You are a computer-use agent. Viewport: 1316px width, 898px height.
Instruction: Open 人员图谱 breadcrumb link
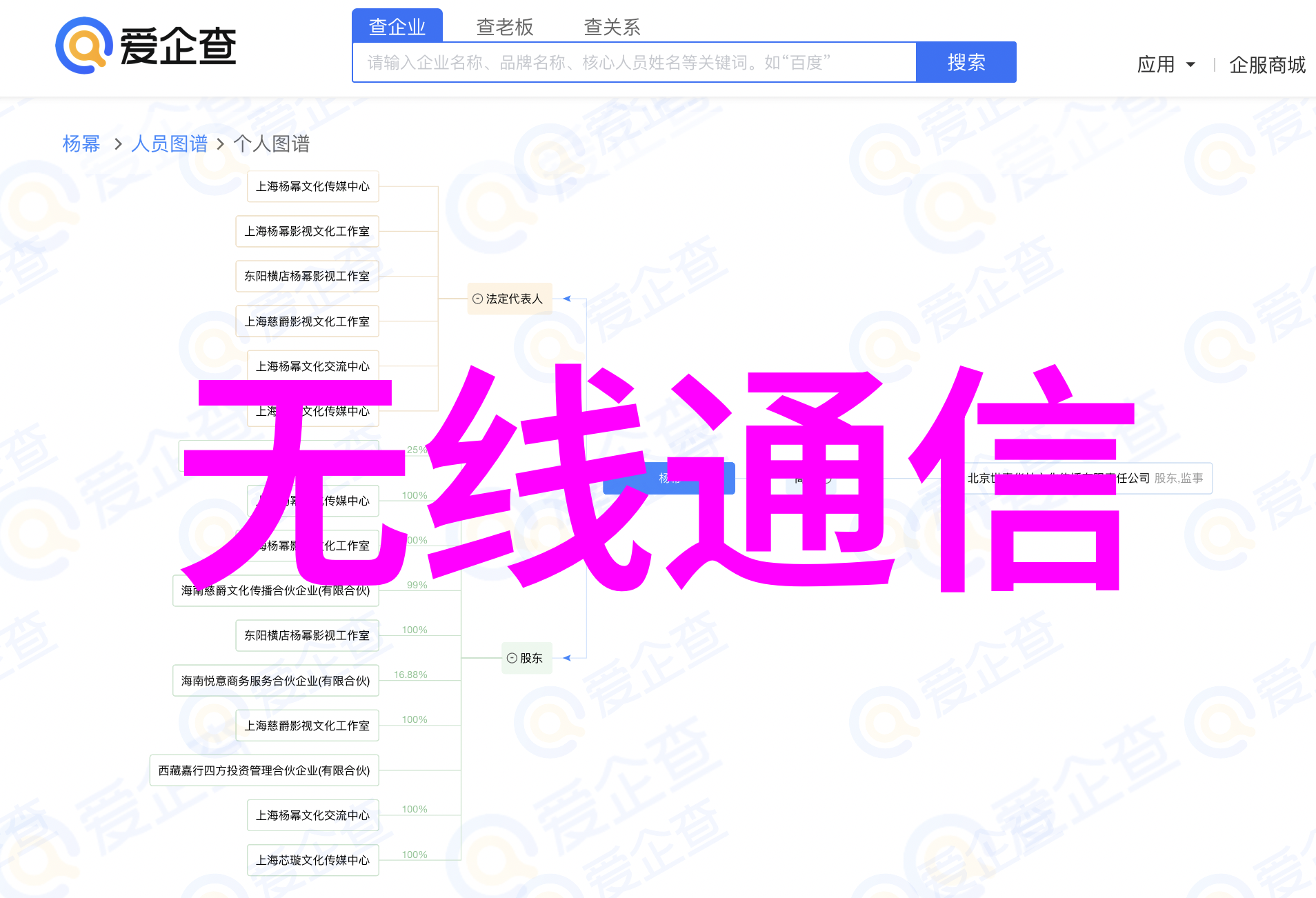click(170, 143)
